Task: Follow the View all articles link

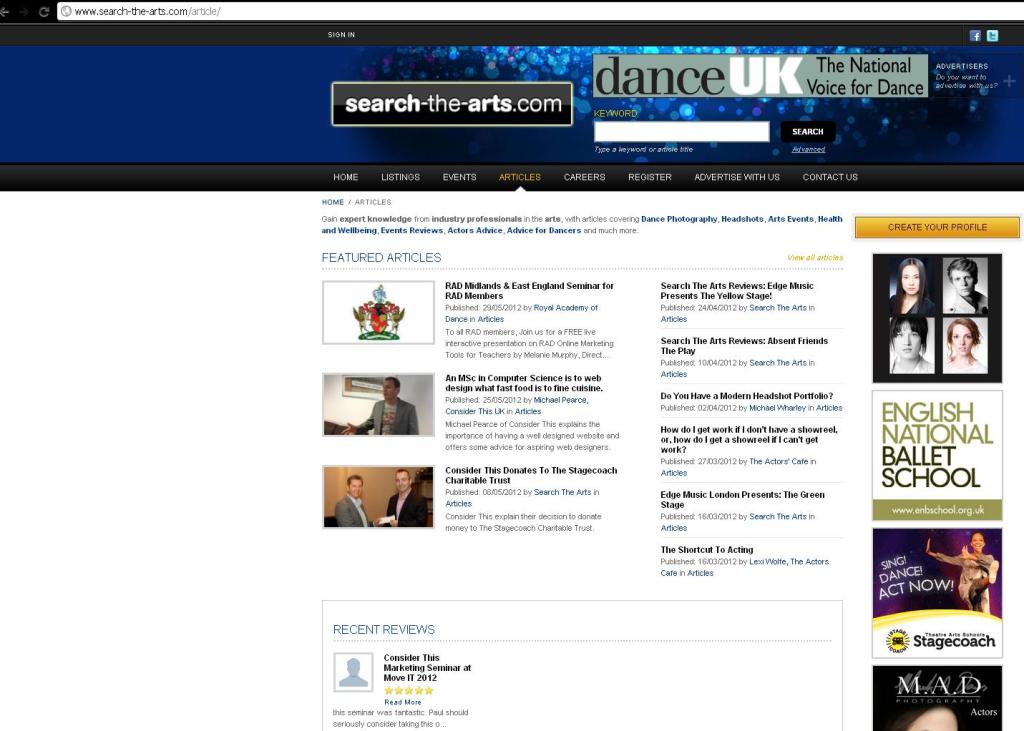Action: click(815, 257)
